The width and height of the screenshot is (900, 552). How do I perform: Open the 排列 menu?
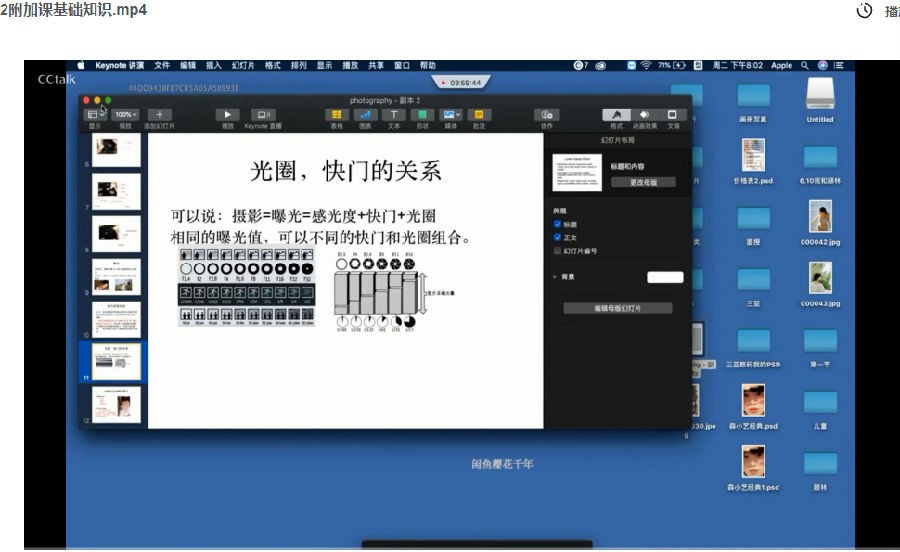pyautogui.click(x=298, y=65)
